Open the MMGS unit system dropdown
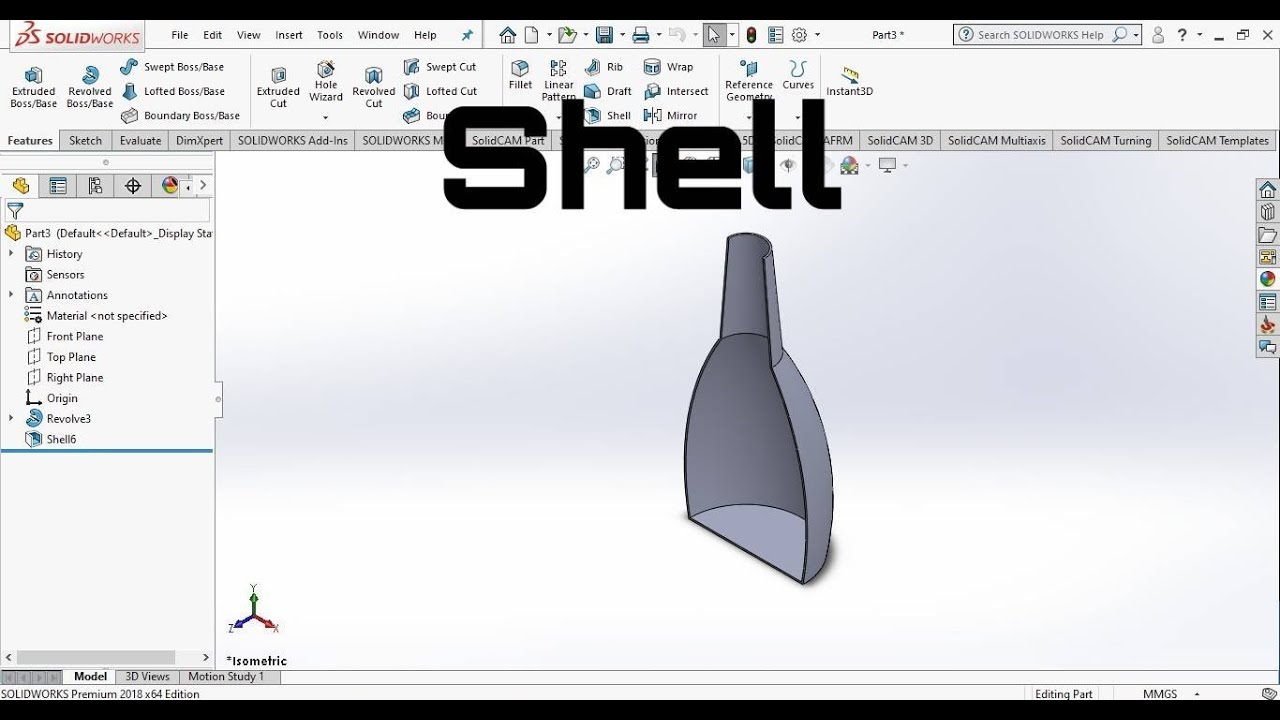This screenshot has width=1280, height=720. [x=1198, y=694]
